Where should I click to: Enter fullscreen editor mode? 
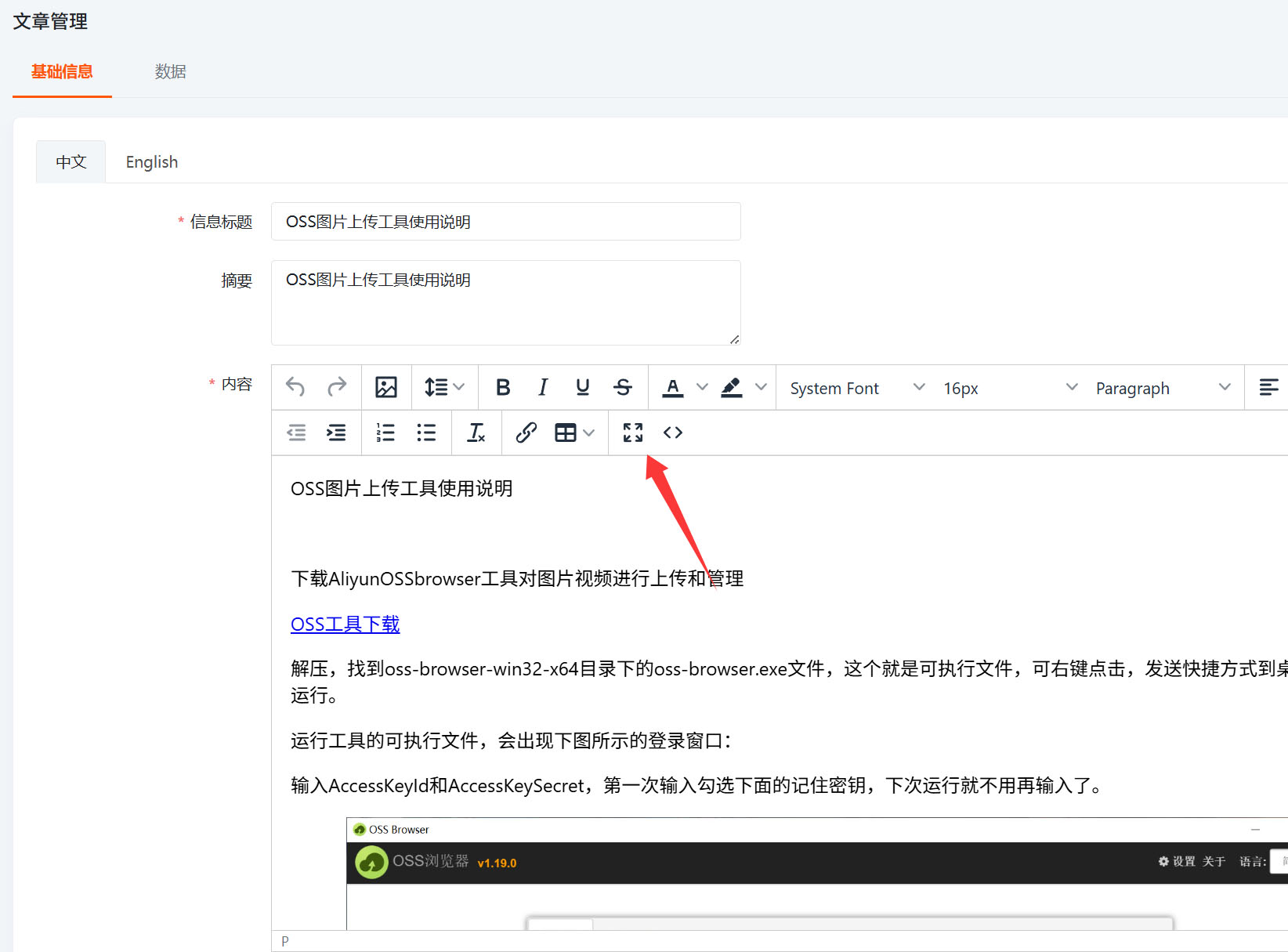click(x=632, y=433)
